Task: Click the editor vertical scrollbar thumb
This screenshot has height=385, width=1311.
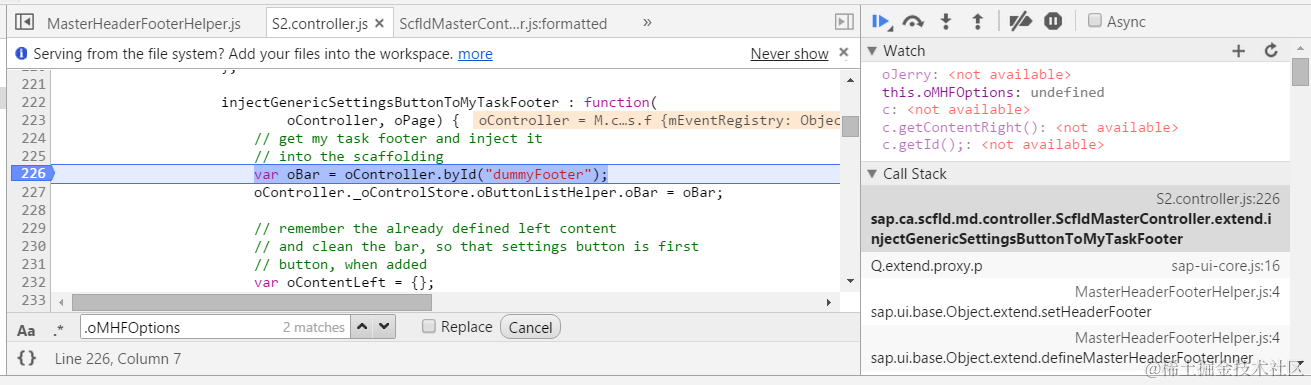Action: (850, 126)
